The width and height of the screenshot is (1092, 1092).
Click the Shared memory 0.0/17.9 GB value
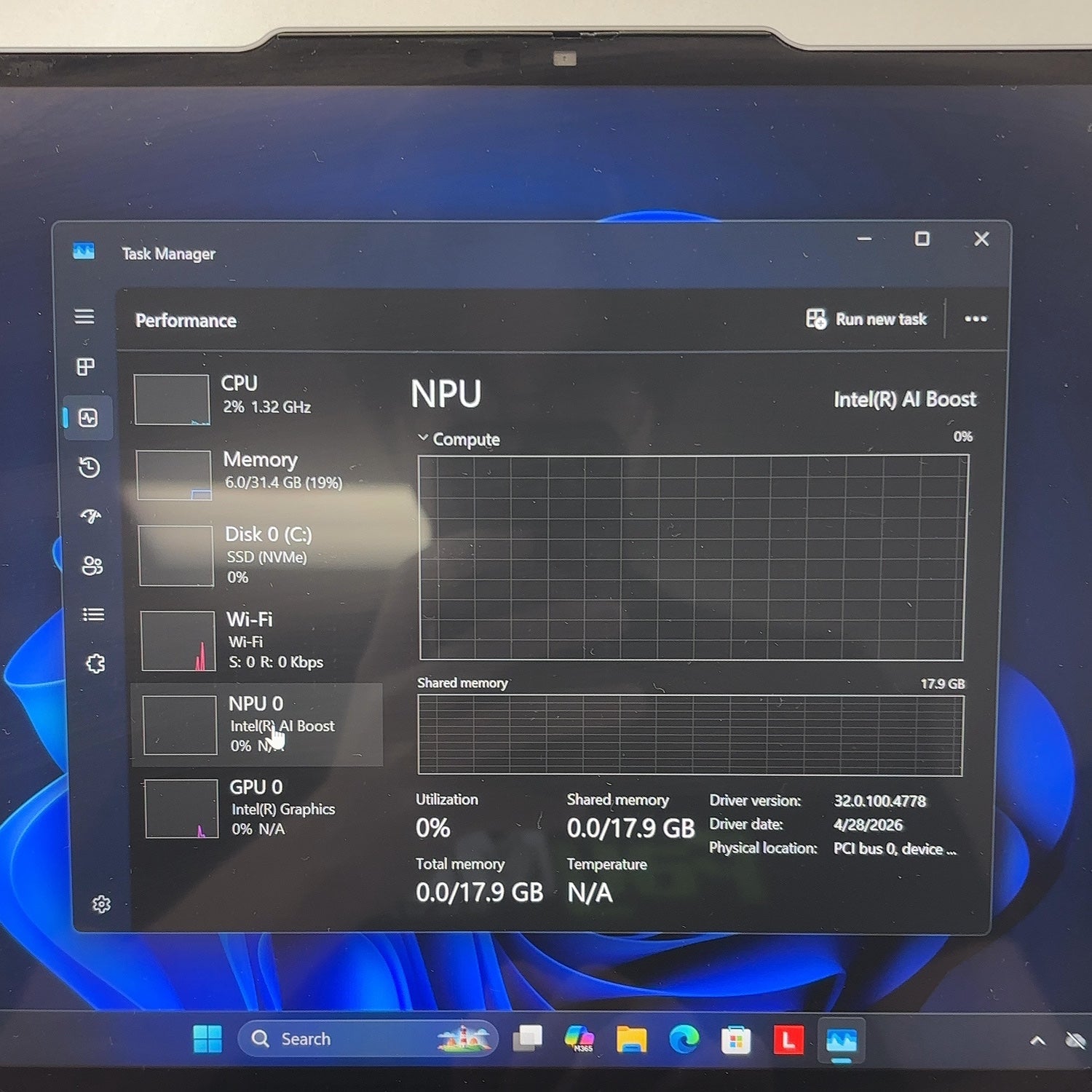630,828
